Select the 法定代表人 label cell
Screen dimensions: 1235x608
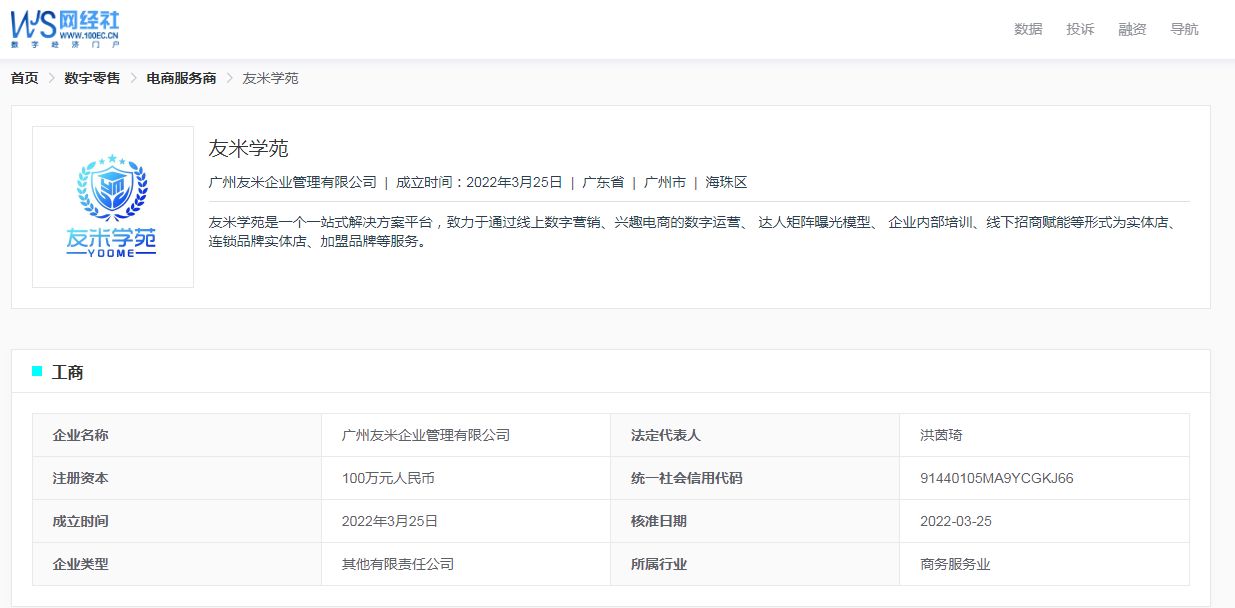click(755, 435)
